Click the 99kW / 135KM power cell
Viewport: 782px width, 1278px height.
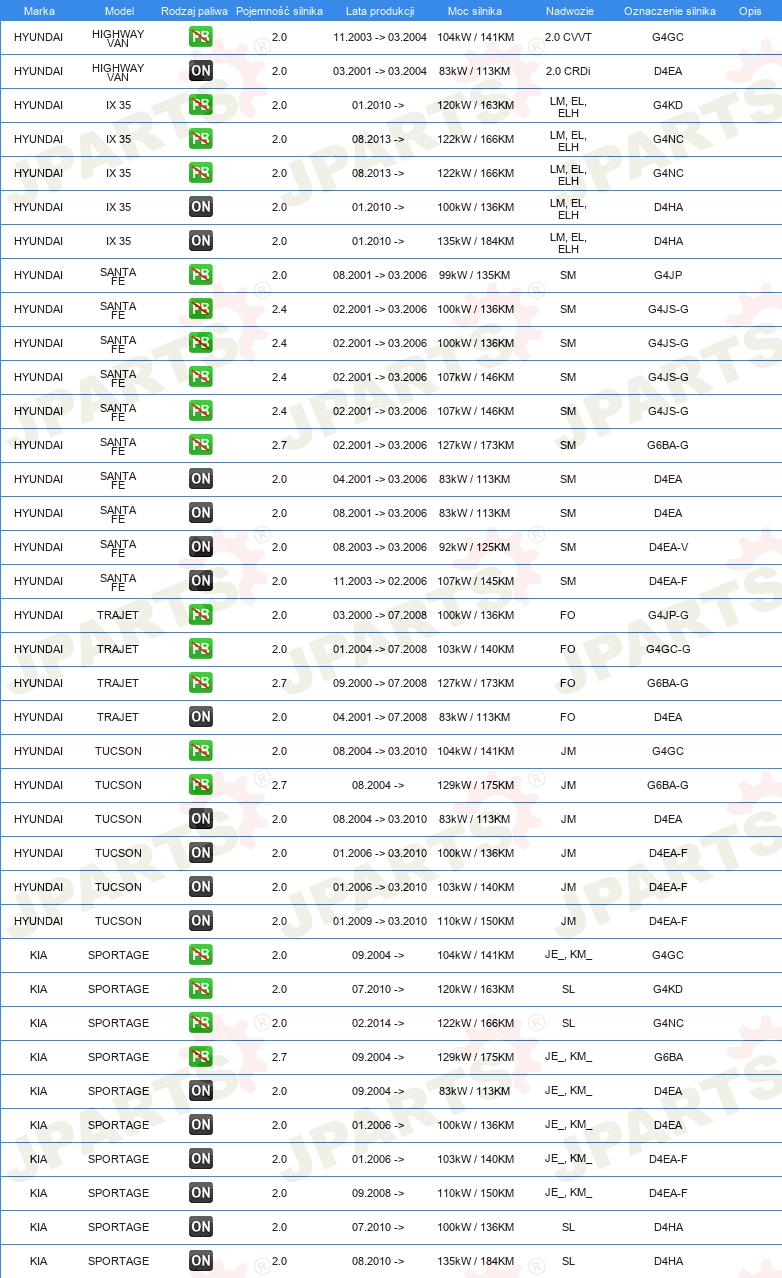click(x=475, y=275)
